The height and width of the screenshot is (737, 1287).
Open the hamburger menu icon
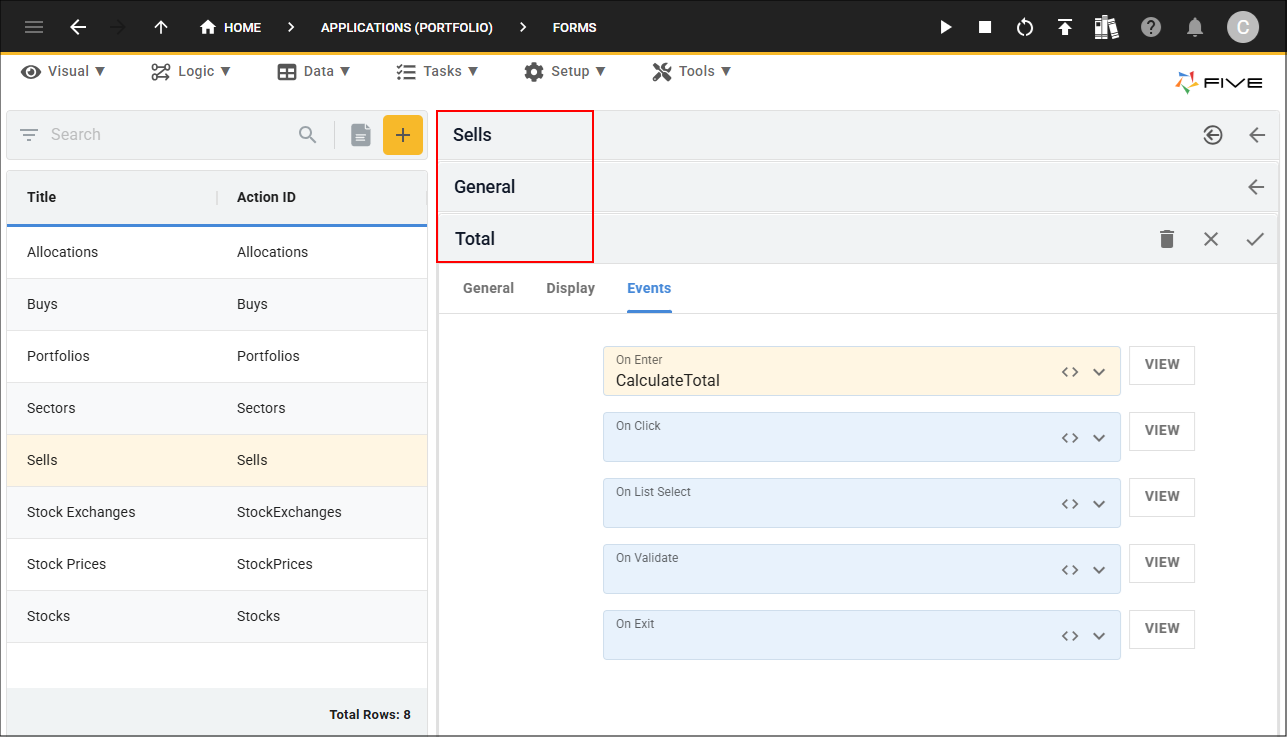(34, 27)
